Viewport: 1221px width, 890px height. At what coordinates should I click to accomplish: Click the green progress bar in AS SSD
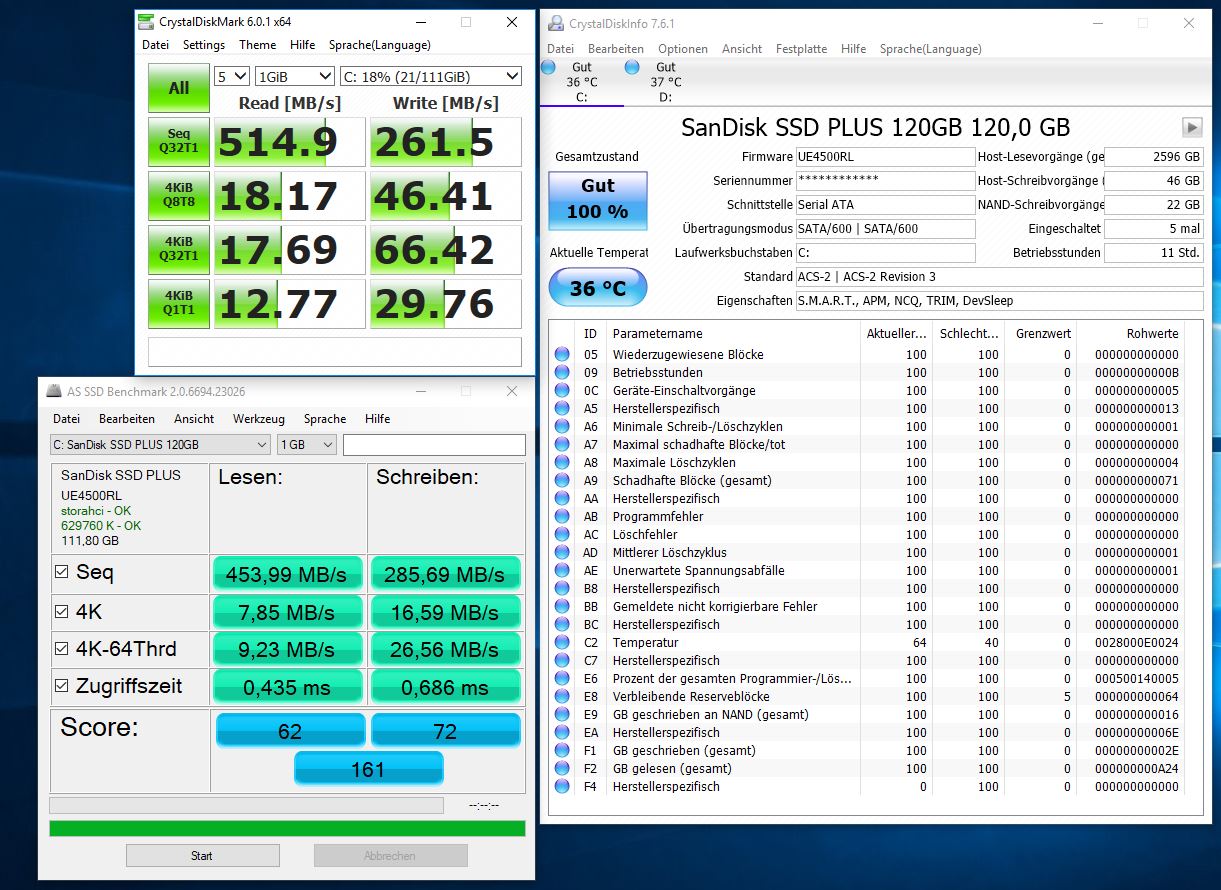coord(287,828)
